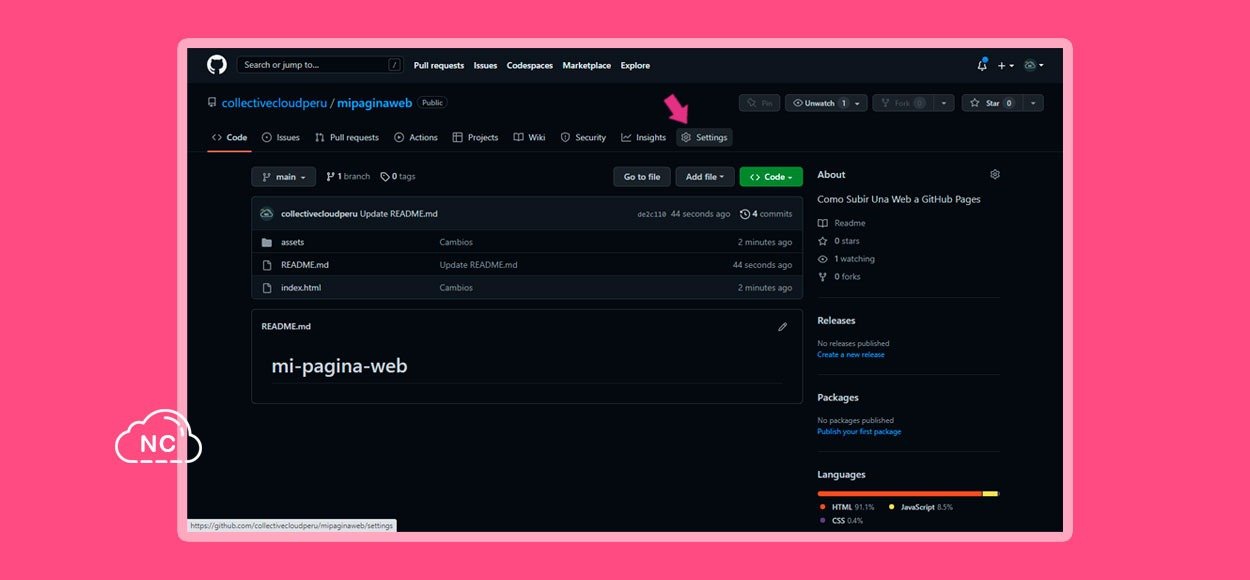Click 'Create a new release' link
The height and width of the screenshot is (580, 1250).
(851, 355)
